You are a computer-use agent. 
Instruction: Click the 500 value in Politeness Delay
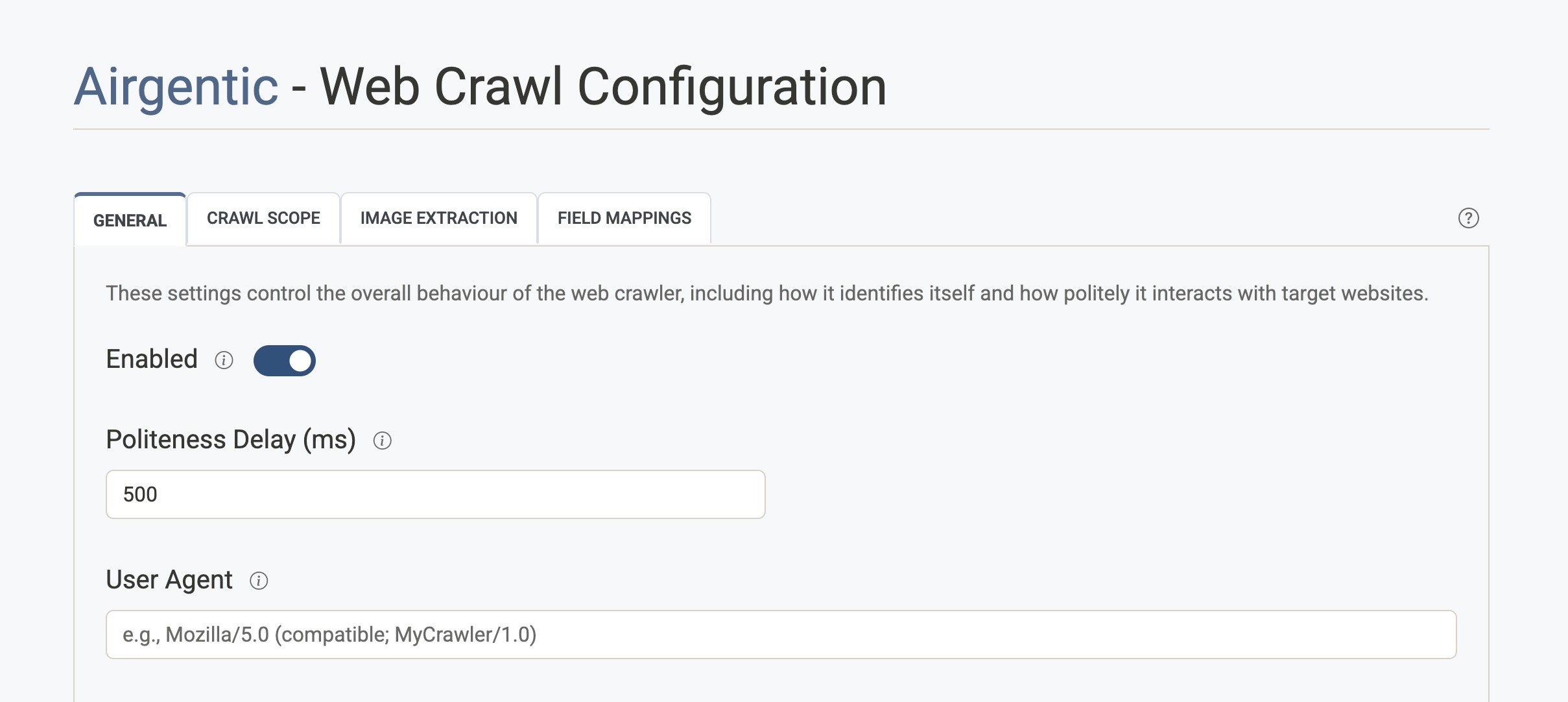140,494
